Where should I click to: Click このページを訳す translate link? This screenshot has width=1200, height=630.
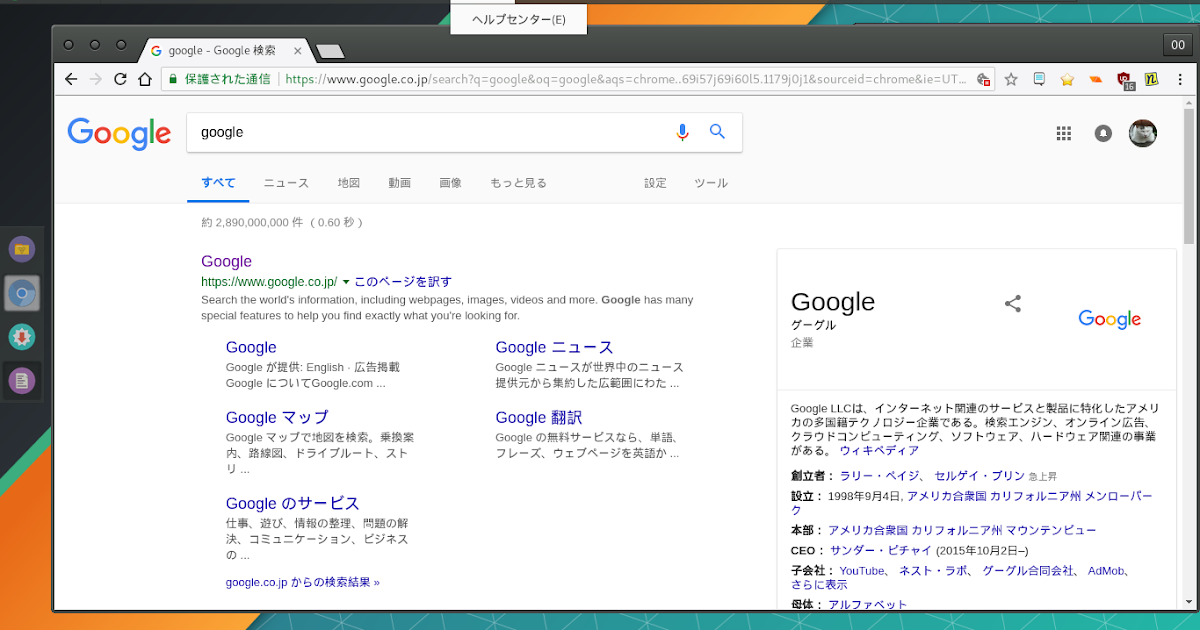click(403, 282)
